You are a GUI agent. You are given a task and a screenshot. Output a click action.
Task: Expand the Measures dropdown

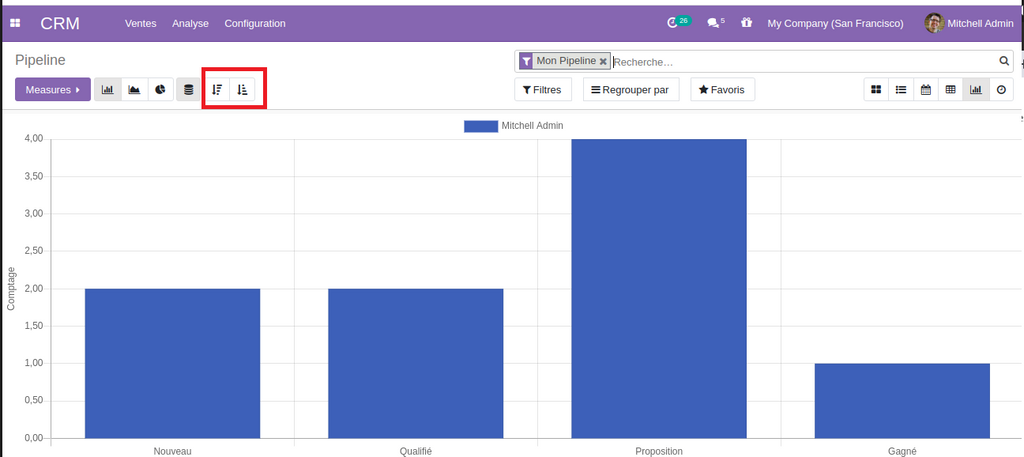click(53, 90)
